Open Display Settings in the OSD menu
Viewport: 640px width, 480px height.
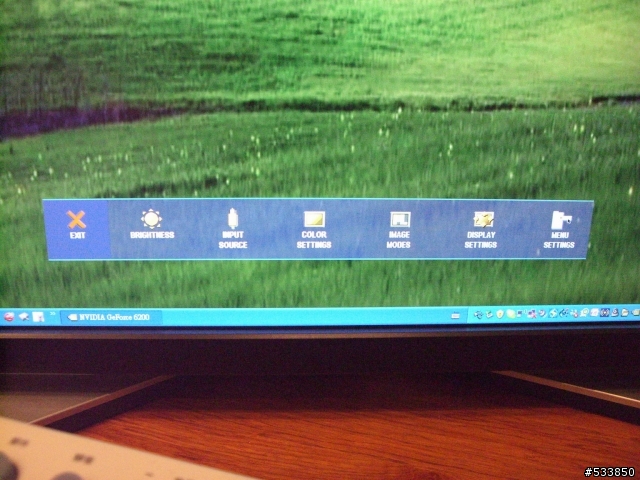pos(481,230)
